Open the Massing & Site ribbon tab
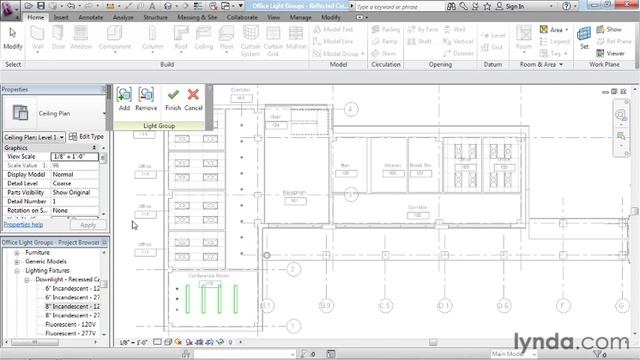This screenshot has width=640, height=360. (x=197, y=18)
